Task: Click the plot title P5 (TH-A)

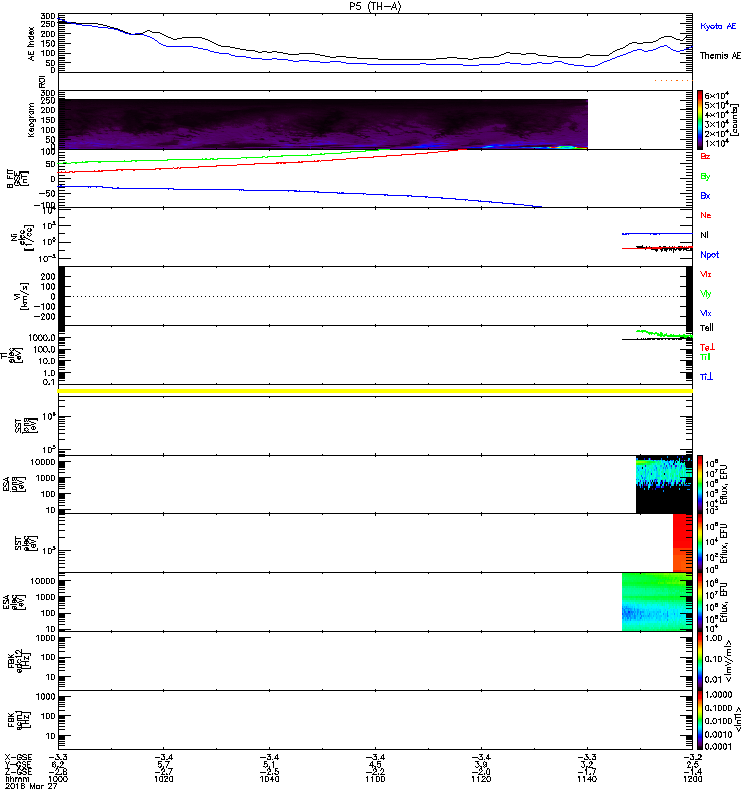Action: click(375, 6)
